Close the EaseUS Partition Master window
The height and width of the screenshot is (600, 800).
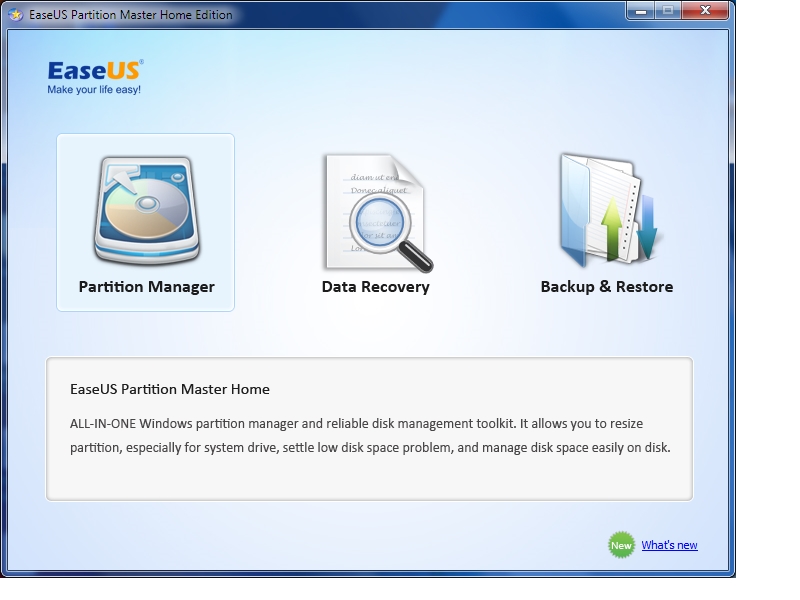pyautogui.click(x=706, y=11)
